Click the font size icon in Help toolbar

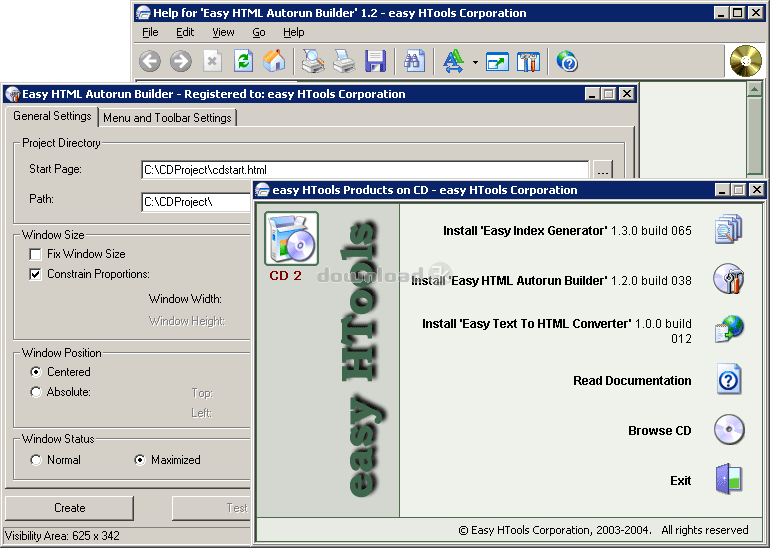453,62
